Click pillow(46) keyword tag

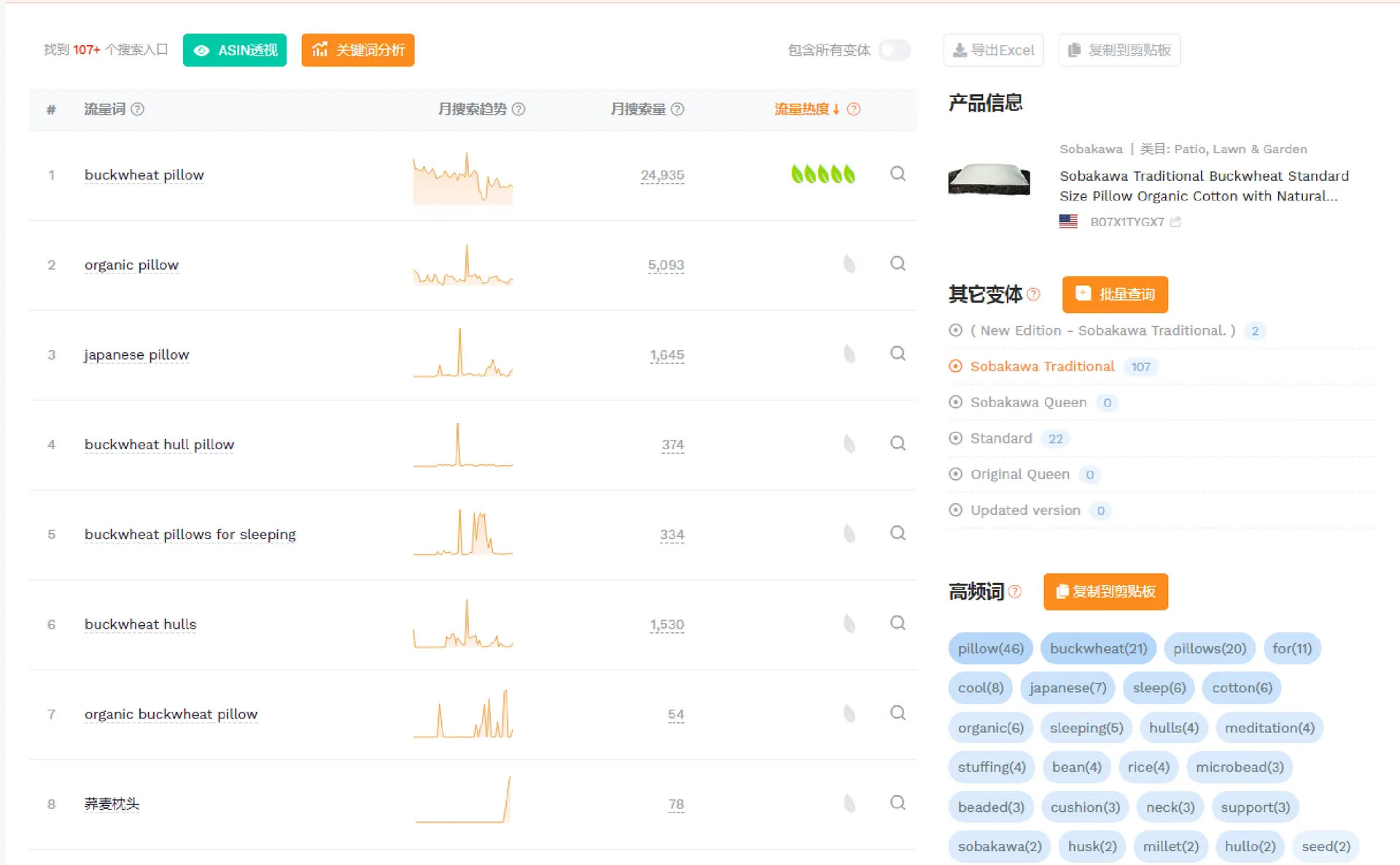click(991, 648)
